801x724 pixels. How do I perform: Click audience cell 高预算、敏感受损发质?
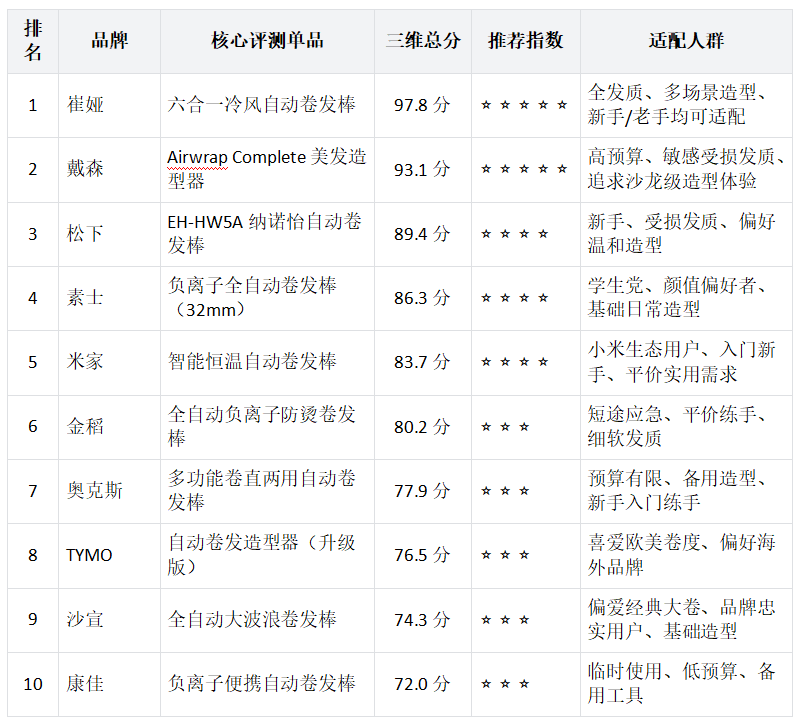(686, 170)
